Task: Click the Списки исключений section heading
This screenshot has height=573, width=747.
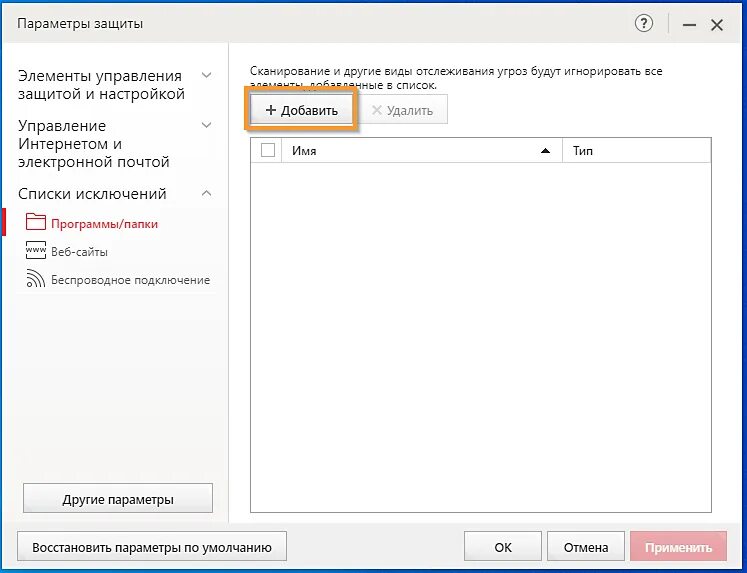Action: click(92, 194)
